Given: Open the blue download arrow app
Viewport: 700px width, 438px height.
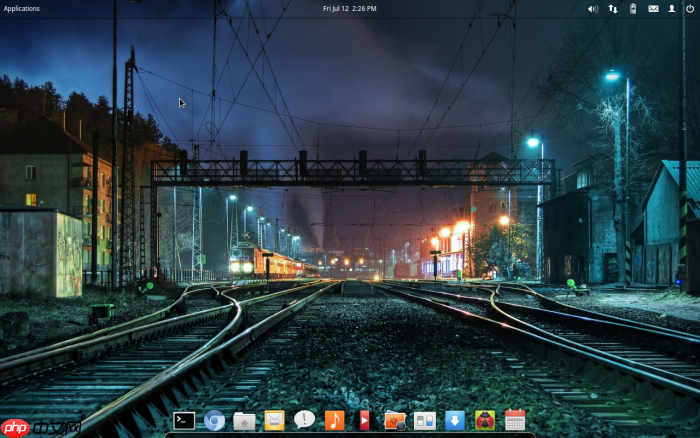Looking at the screenshot, I should pos(455,421).
